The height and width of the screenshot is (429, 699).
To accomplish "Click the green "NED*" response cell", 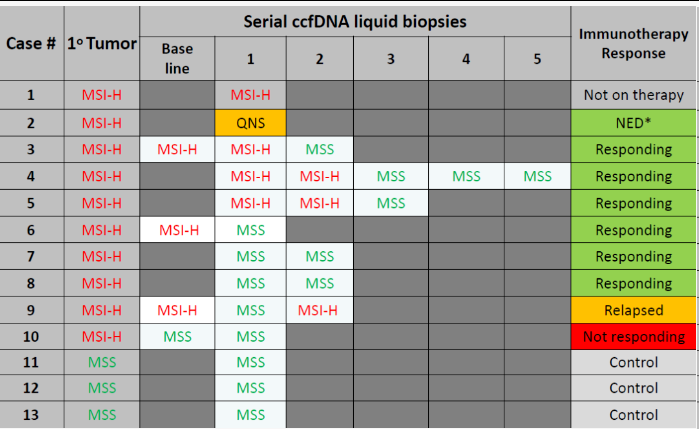I will coord(634,122).
